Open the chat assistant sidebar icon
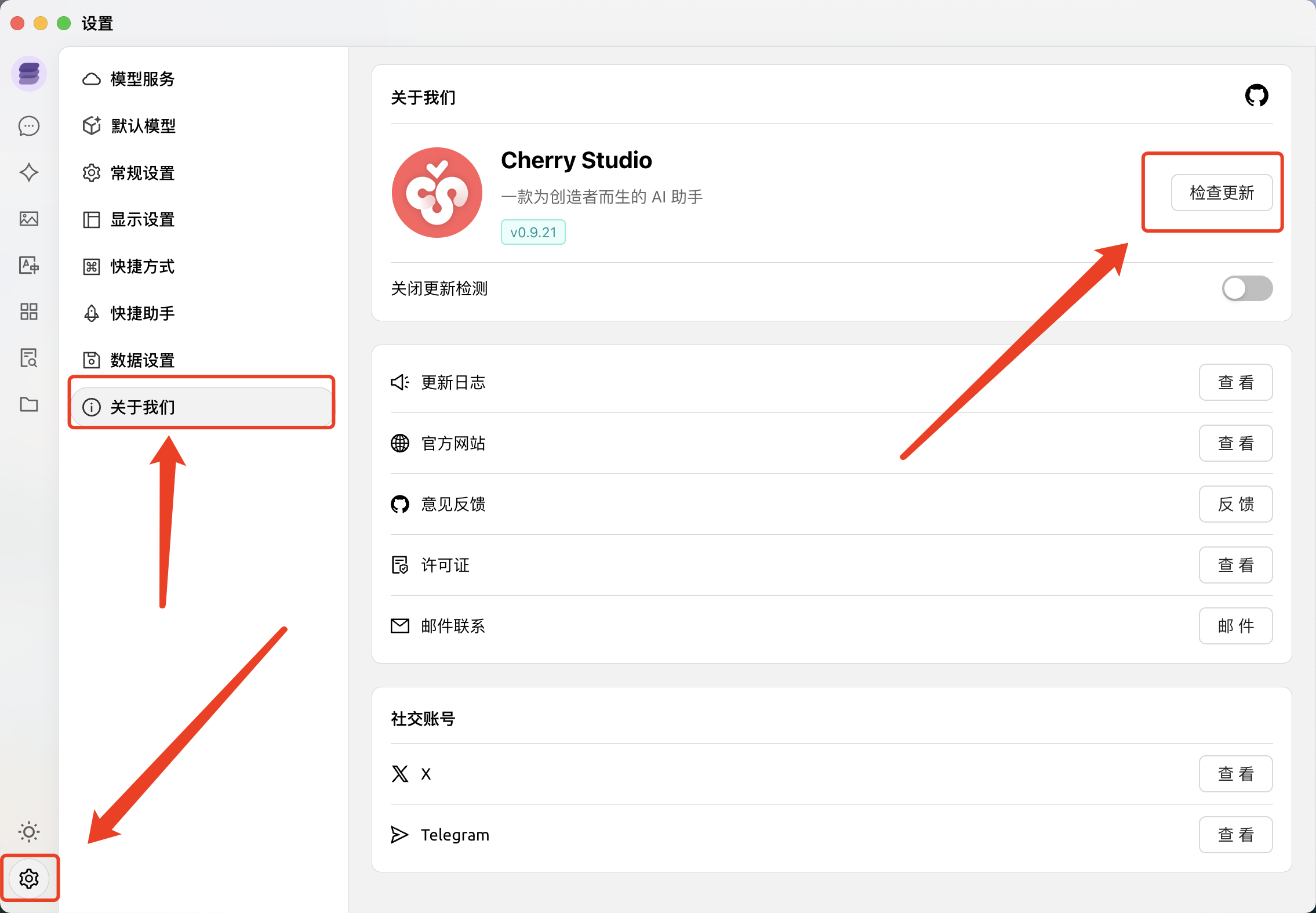This screenshot has height=913, width=1316. (29, 126)
